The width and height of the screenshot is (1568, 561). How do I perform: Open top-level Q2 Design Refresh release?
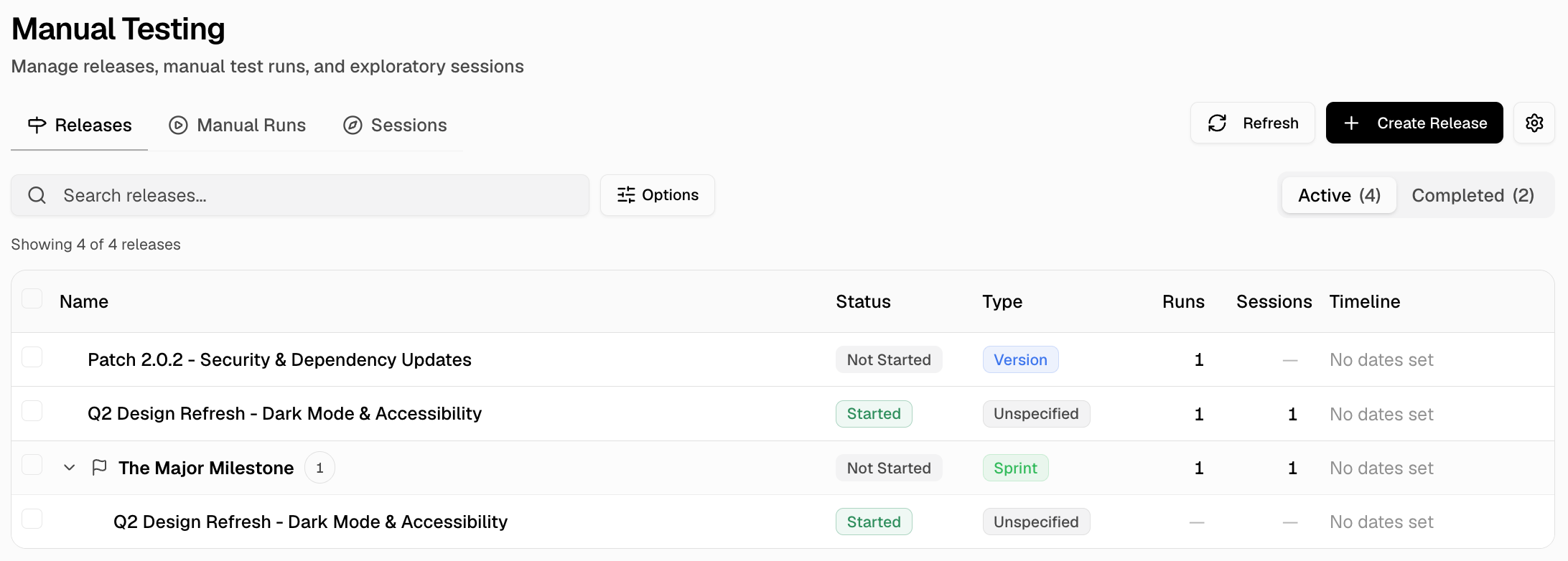(x=284, y=414)
